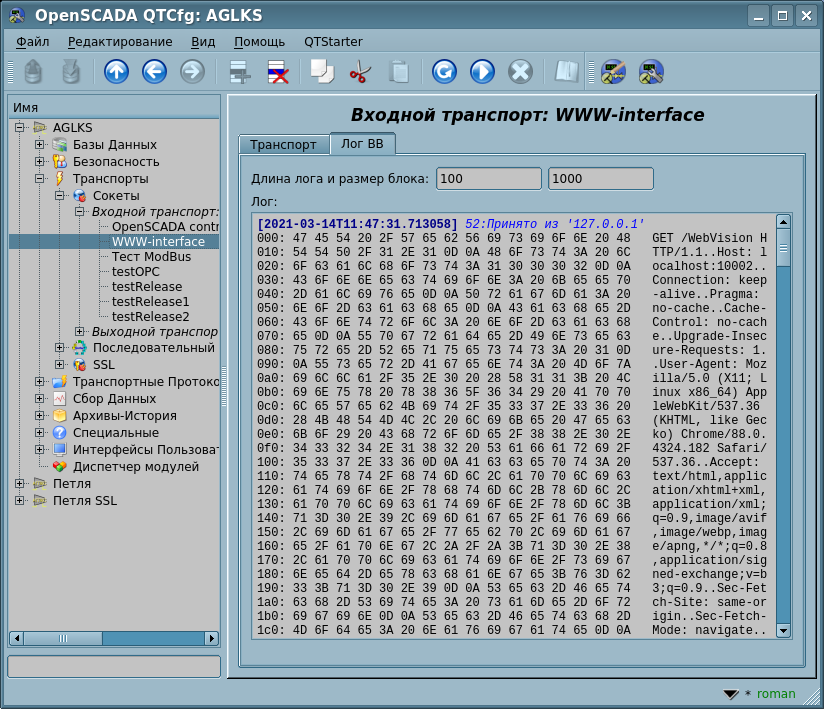The height and width of the screenshot is (709, 824).
Task: Click the log vertical scrollbar handle
Action: coord(783,249)
